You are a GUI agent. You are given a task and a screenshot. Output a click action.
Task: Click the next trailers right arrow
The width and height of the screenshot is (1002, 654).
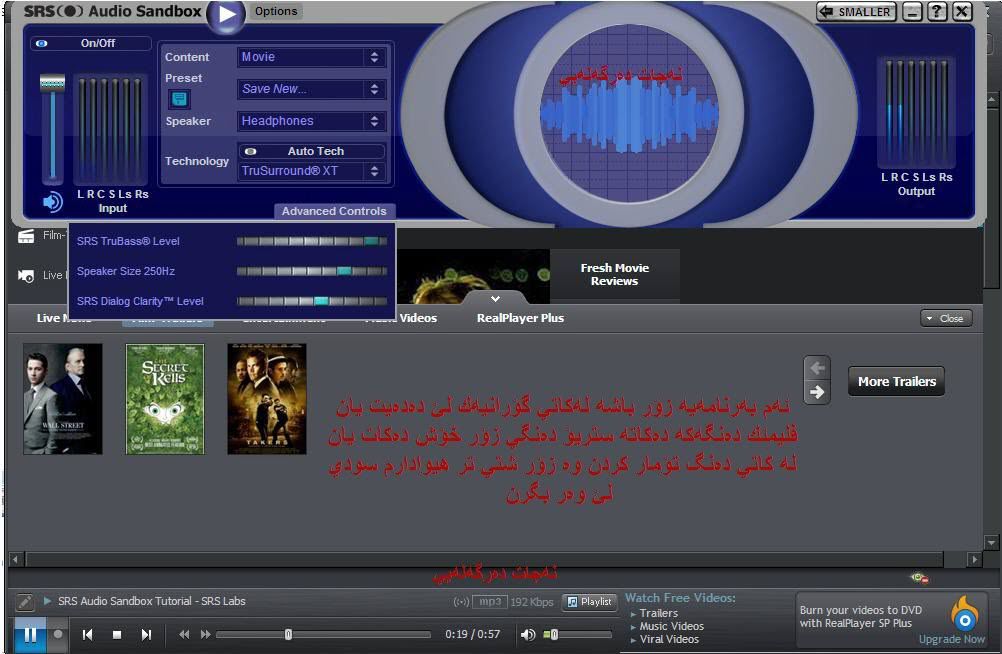[817, 392]
